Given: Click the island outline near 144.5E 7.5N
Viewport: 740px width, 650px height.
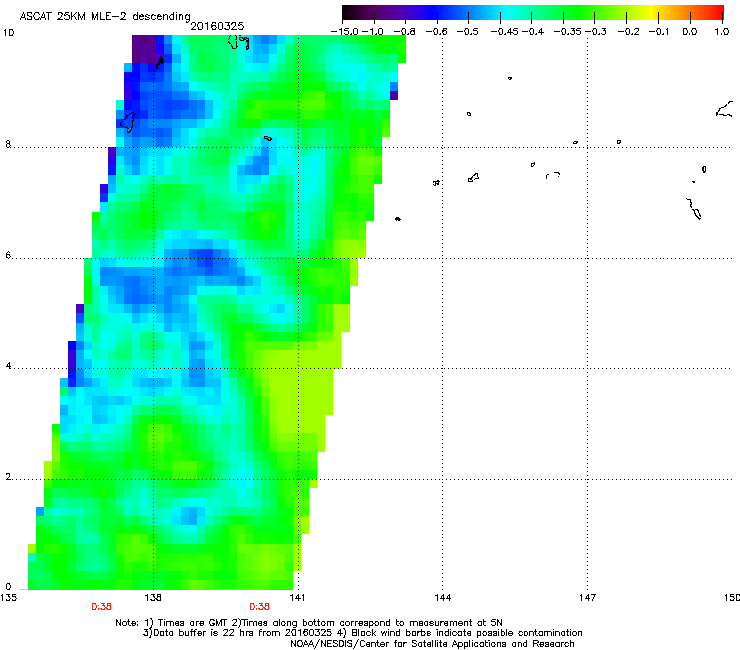Looking at the screenshot, I should click(x=473, y=177).
